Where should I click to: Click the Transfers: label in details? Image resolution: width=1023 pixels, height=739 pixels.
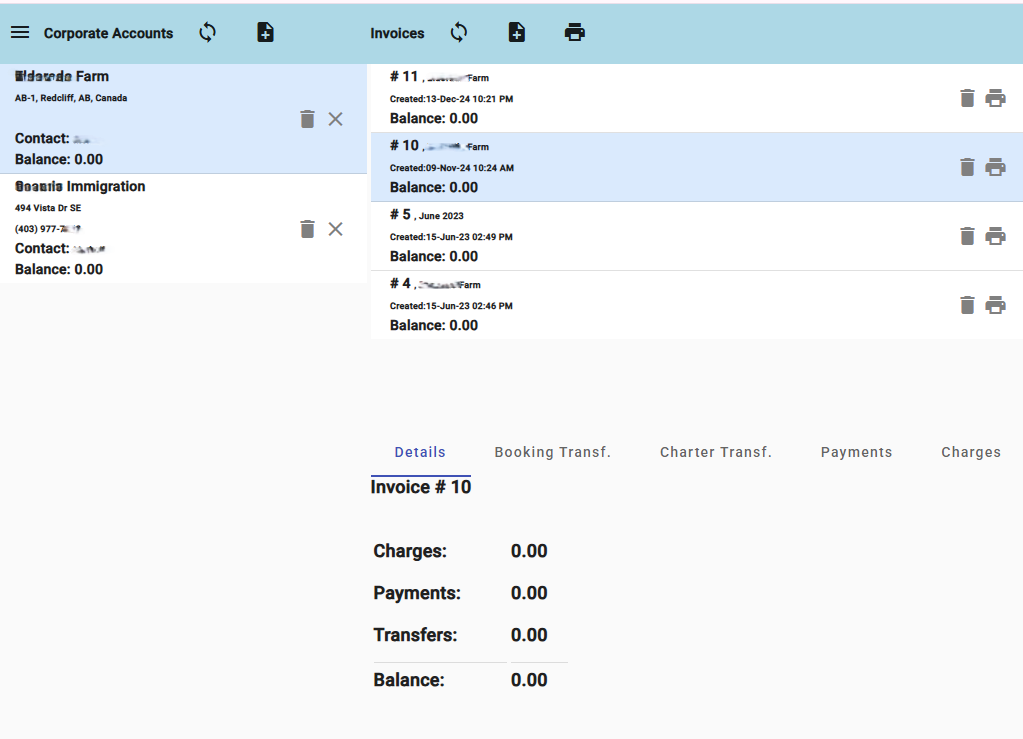415,635
